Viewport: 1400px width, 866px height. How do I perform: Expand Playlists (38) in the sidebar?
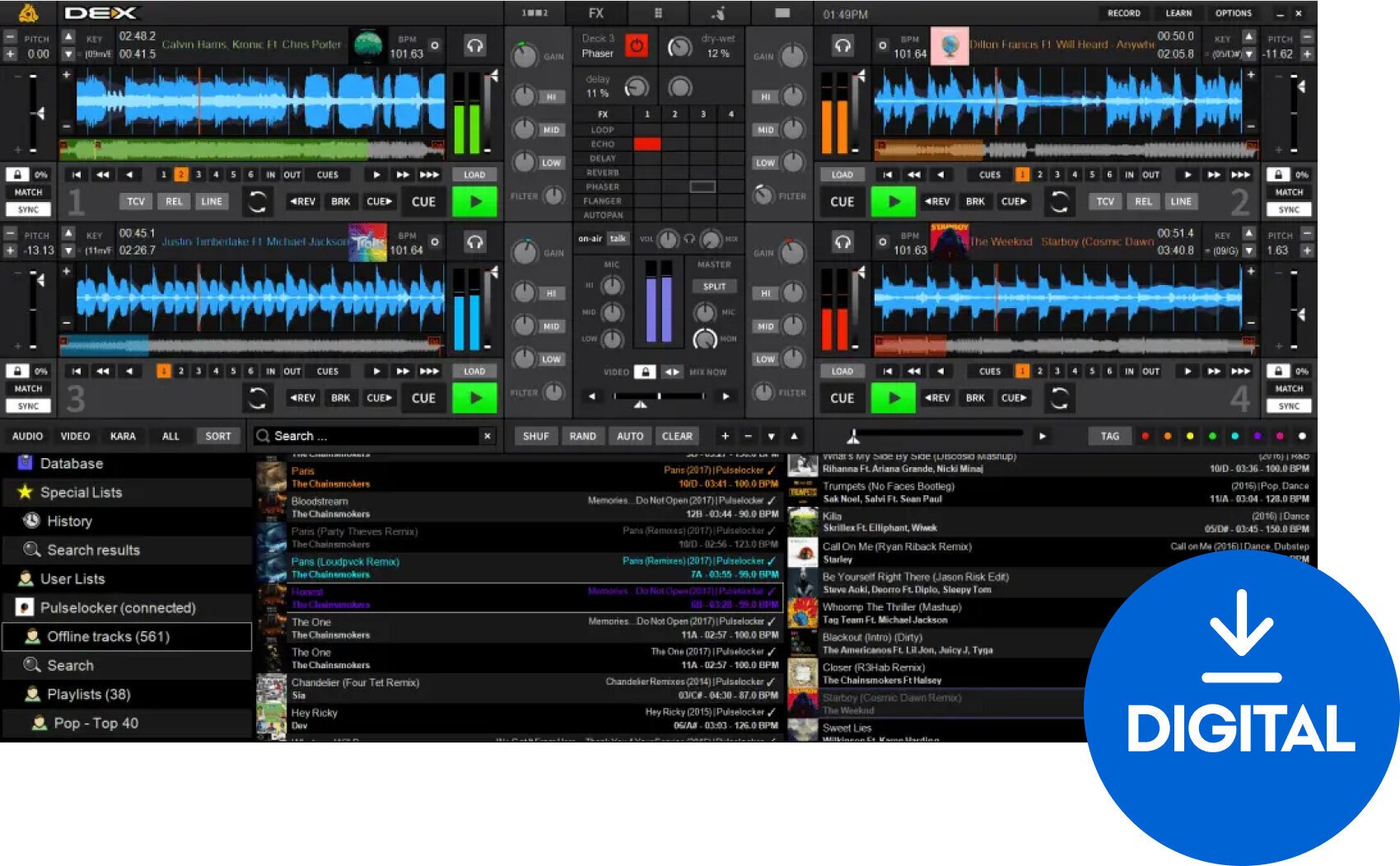tap(86, 694)
